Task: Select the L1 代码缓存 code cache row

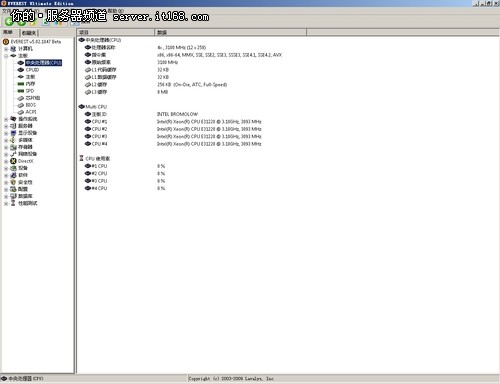Action: click(x=127, y=70)
